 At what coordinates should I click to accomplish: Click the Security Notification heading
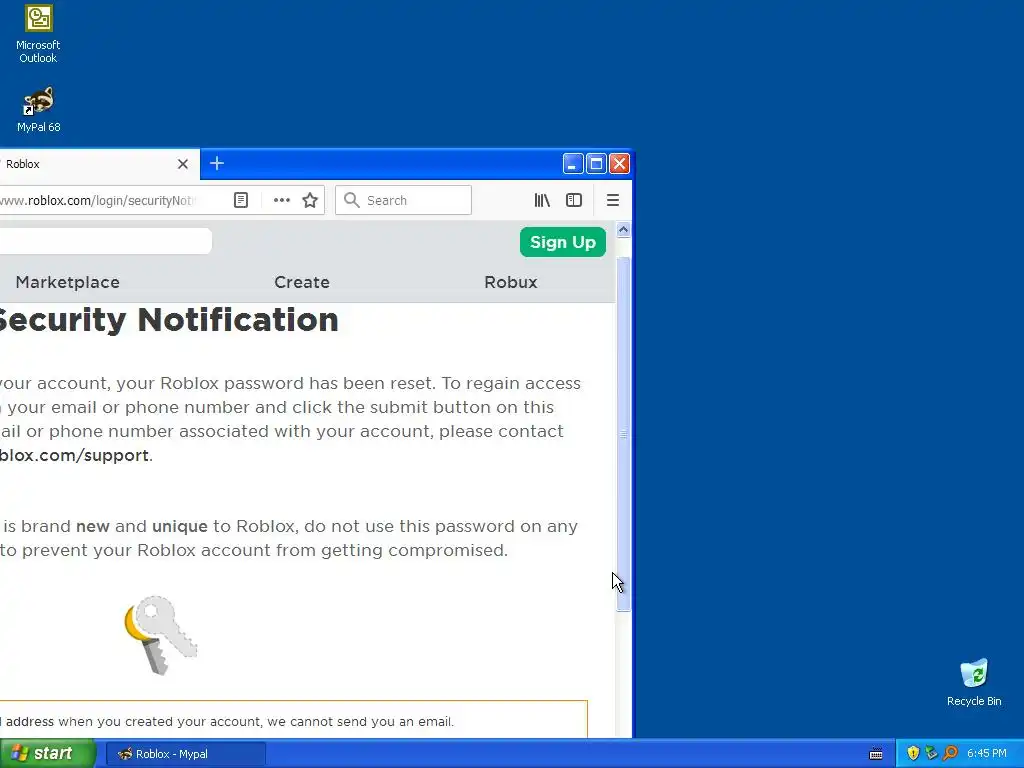(168, 320)
